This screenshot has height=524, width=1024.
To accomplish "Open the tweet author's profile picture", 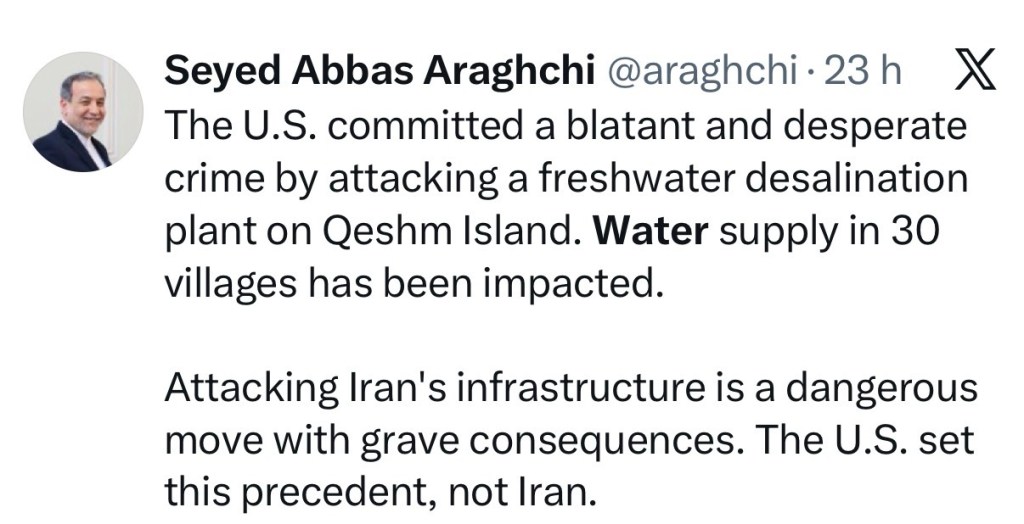I will [84, 112].
